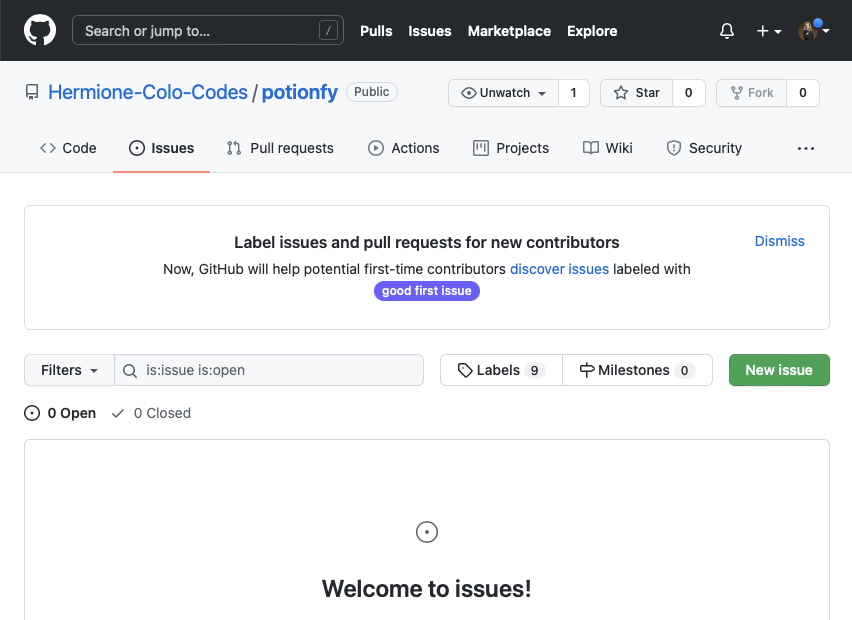Click the Fork button
Image resolution: width=852 pixels, height=620 pixels.
(x=751, y=93)
